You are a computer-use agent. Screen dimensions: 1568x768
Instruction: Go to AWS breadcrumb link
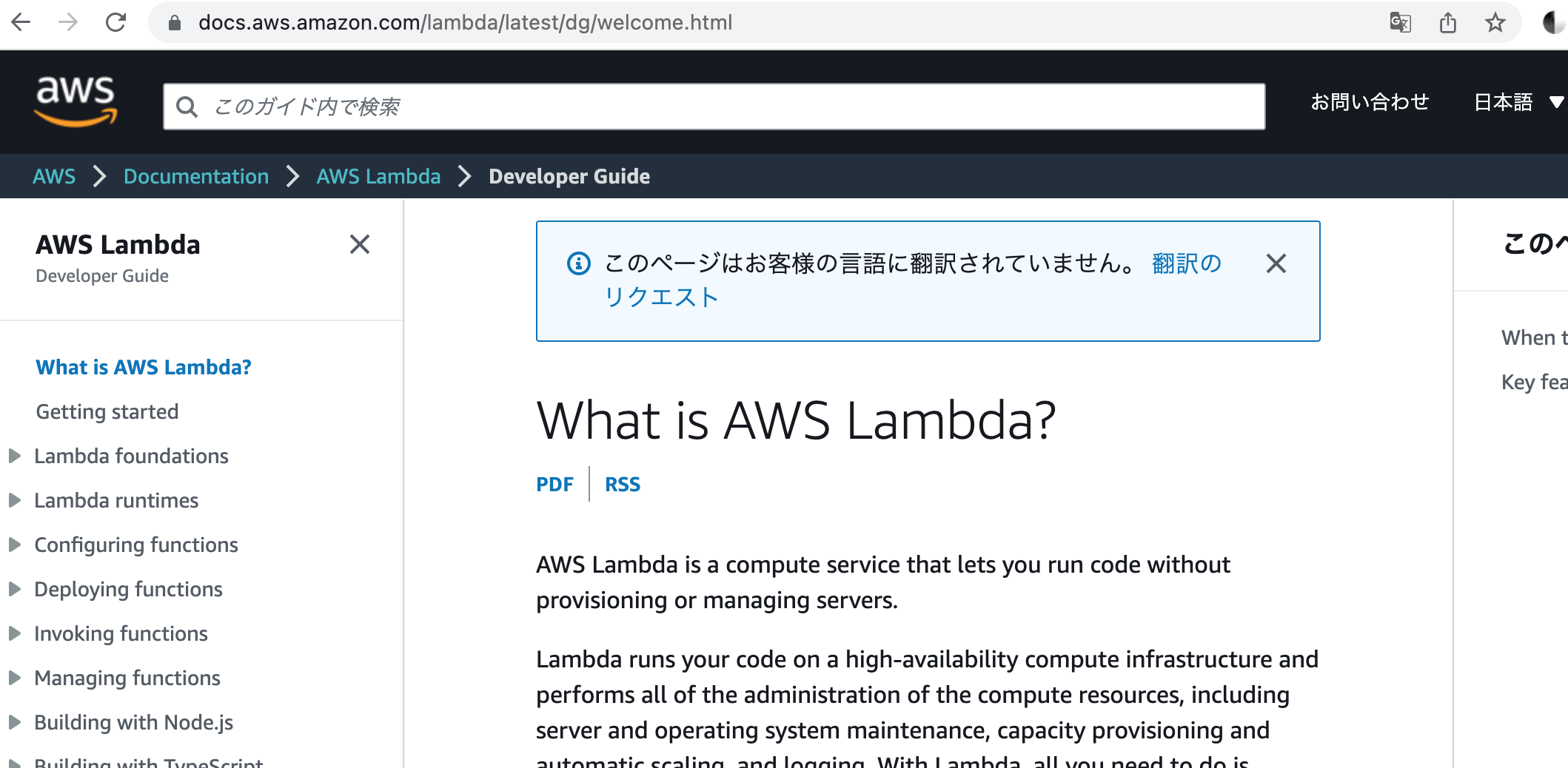click(x=54, y=176)
